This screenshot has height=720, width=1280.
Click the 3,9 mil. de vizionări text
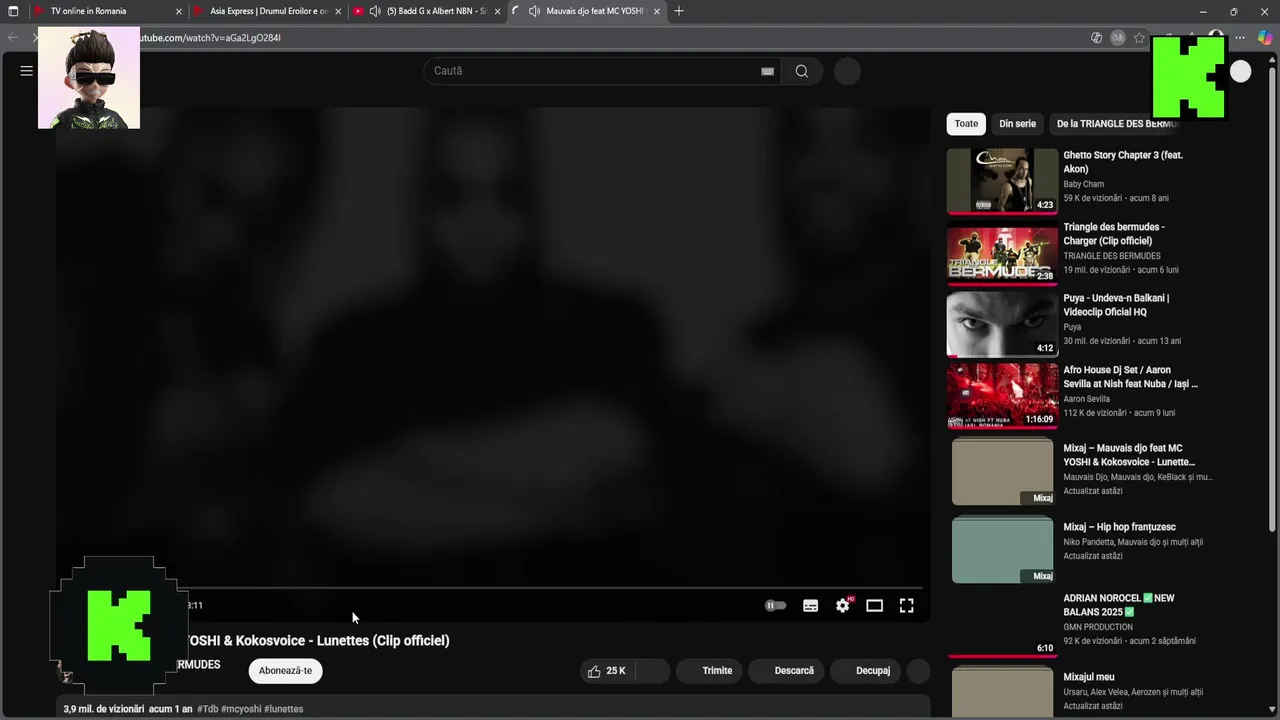(104, 709)
